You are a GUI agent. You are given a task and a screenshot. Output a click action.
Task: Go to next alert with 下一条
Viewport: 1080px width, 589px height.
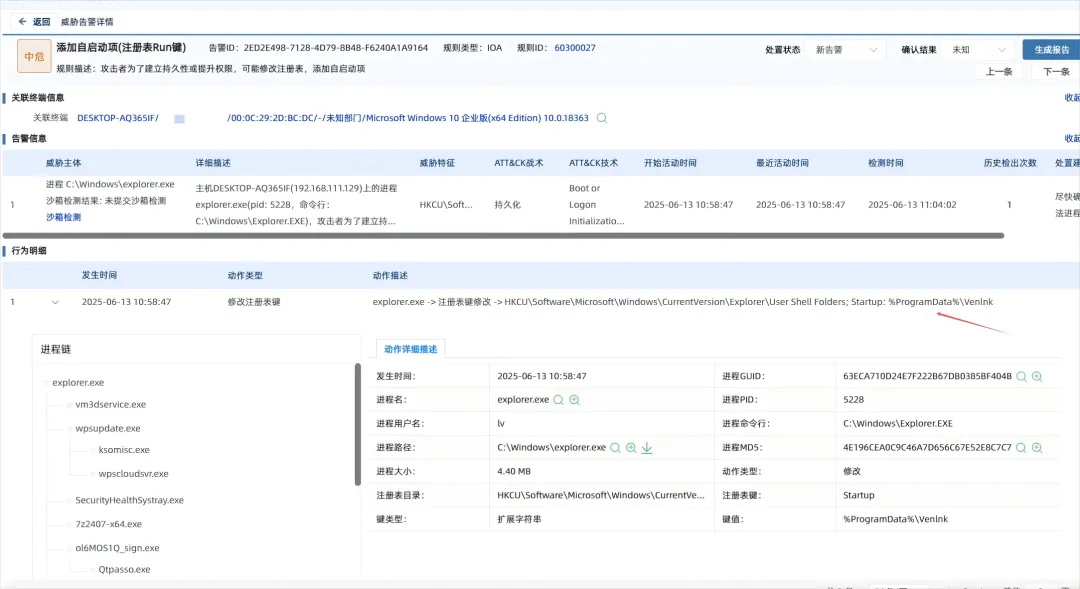point(1056,72)
